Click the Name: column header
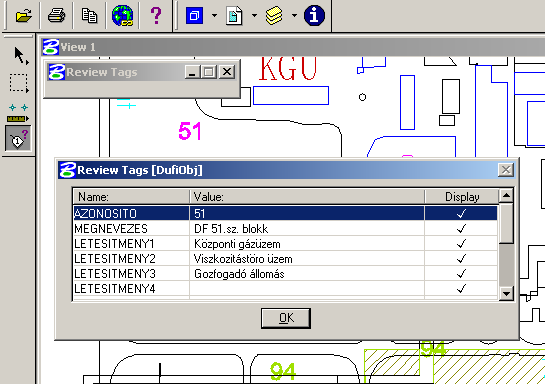Viewport: 545px width, 384px height. pos(131,197)
